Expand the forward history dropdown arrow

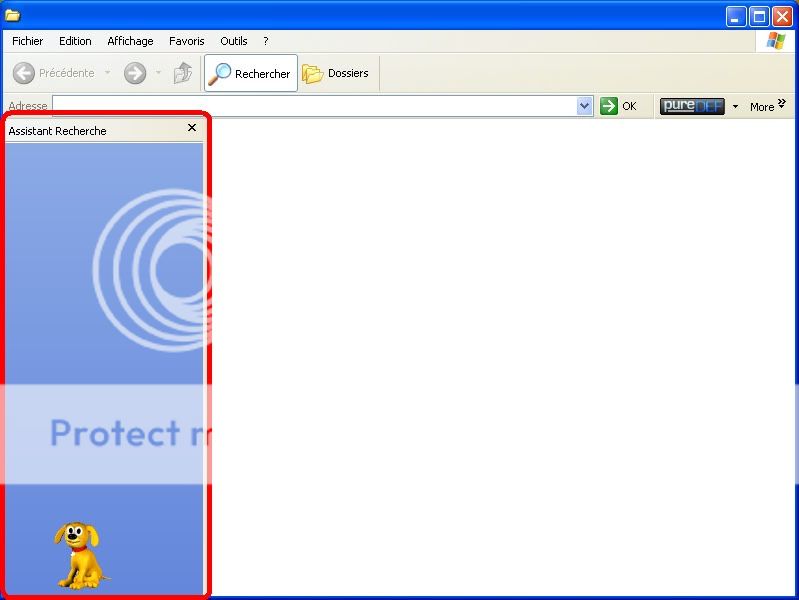coord(158,73)
